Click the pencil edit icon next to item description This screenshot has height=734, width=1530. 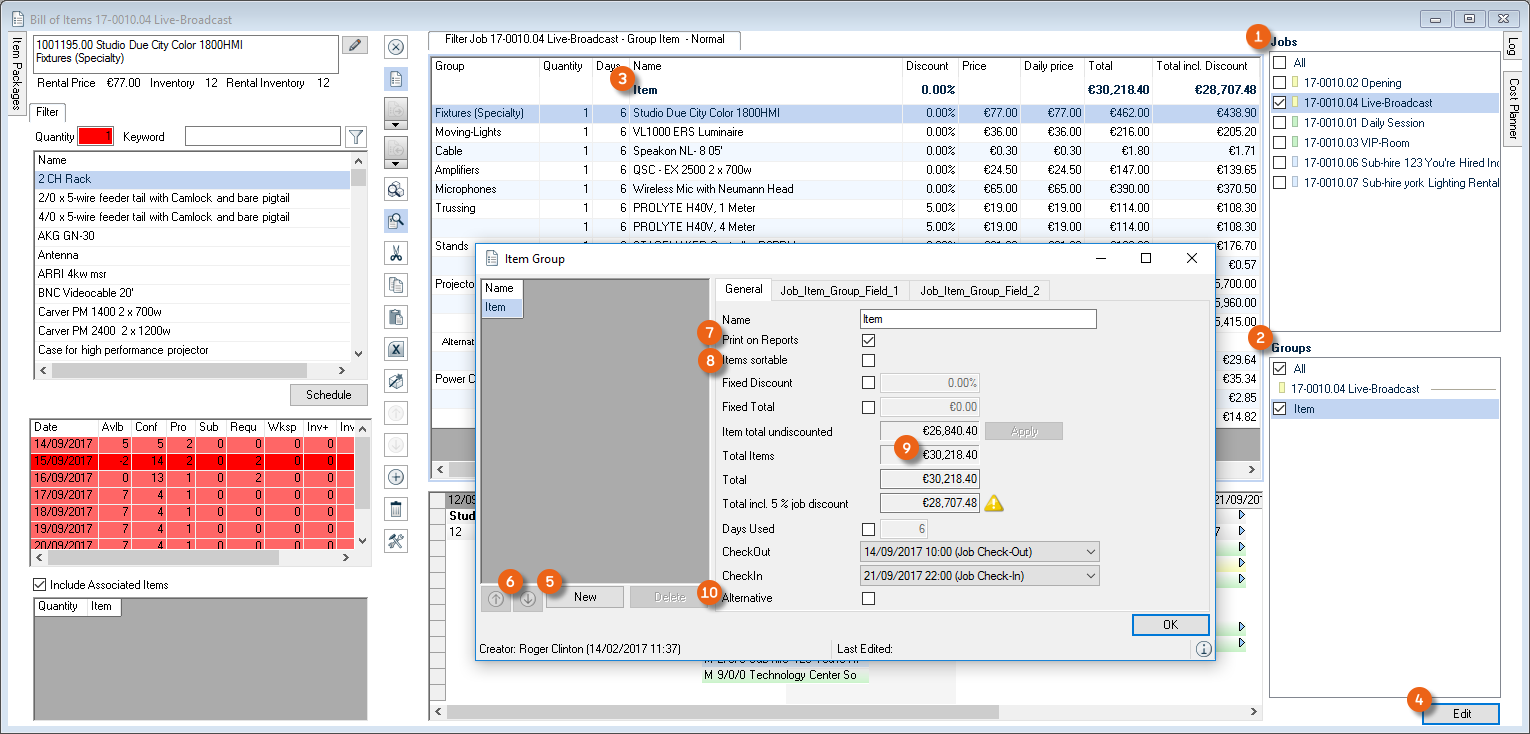click(x=354, y=45)
